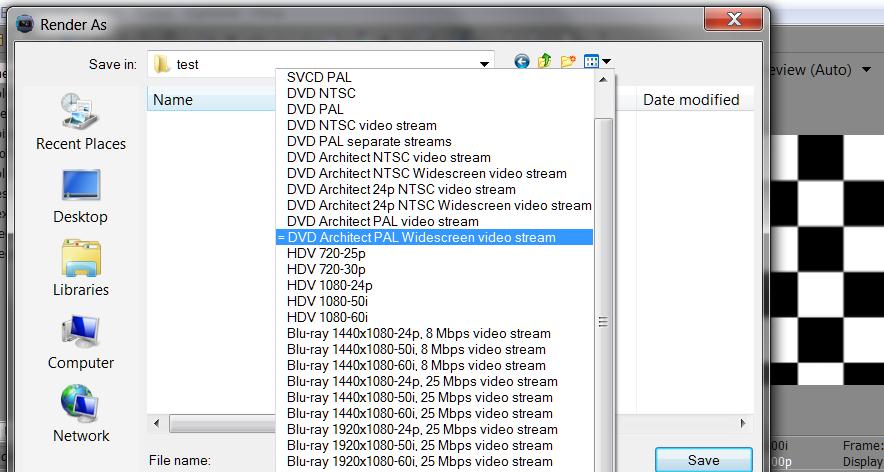Click file list horizontal scroll right arrow
Image resolution: width=884 pixels, height=472 pixels.
[x=743, y=423]
